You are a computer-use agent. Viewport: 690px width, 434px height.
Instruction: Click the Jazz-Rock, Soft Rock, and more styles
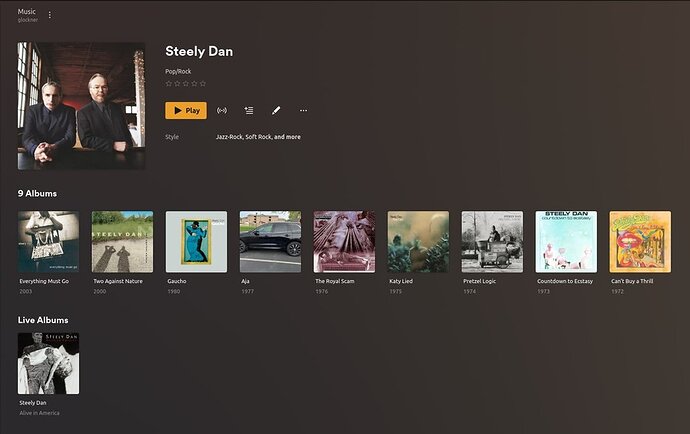point(258,137)
